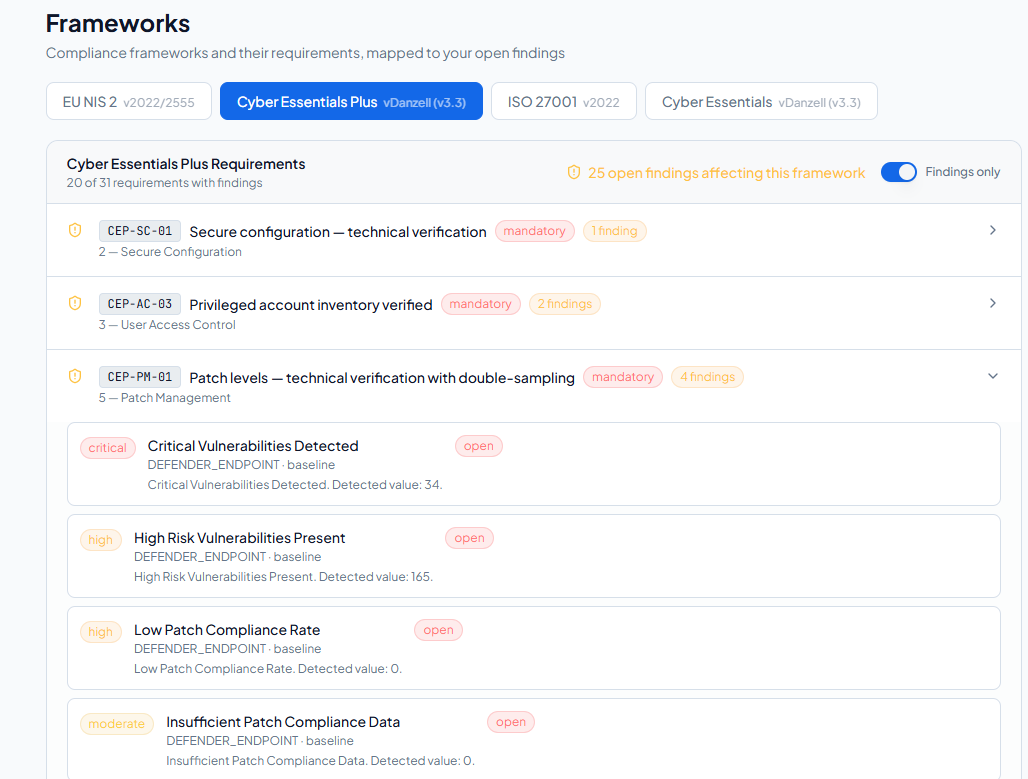Viewport: 1028px width, 779px height.
Task: Open the Cyber Essentials vDanzell tab
Action: (x=761, y=102)
